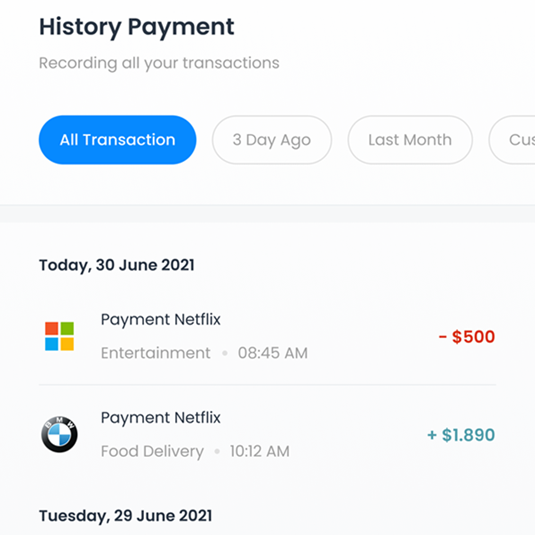Choose the Last Month filter

[410, 140]
